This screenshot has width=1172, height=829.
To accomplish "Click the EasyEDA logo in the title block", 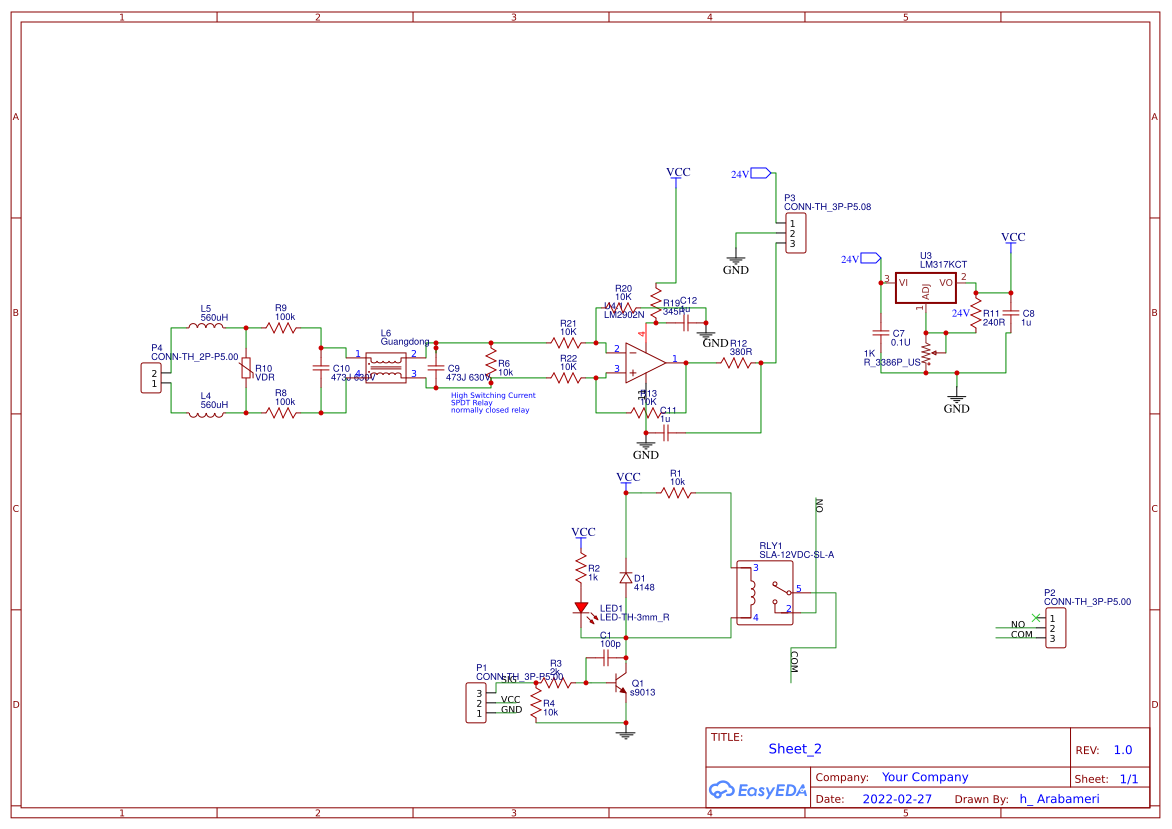I will [x=757, y=790].
